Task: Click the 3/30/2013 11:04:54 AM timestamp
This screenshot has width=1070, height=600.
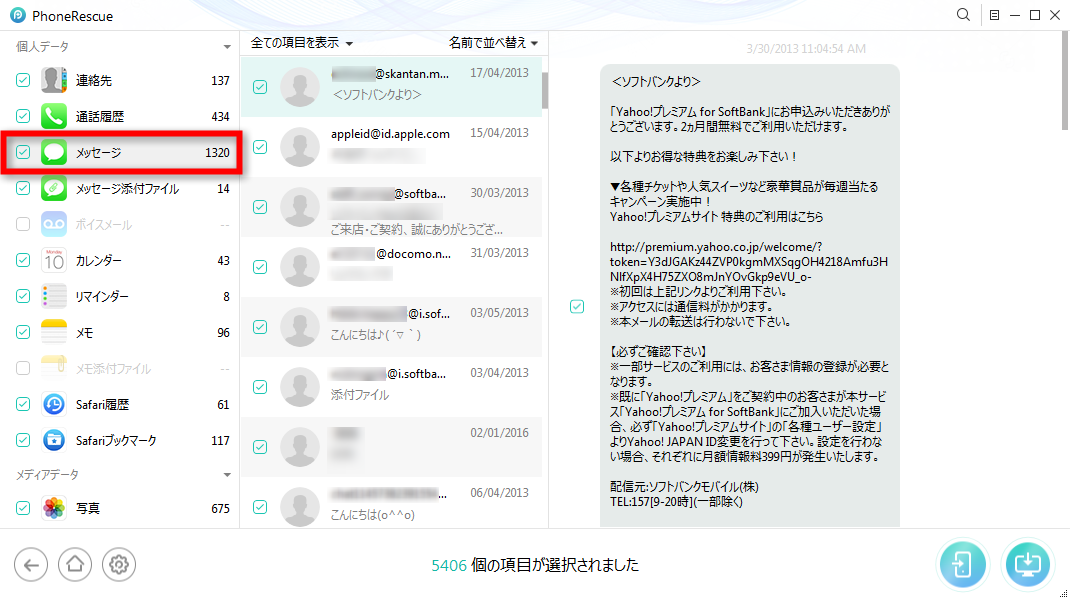Action: tap(806, 49)
